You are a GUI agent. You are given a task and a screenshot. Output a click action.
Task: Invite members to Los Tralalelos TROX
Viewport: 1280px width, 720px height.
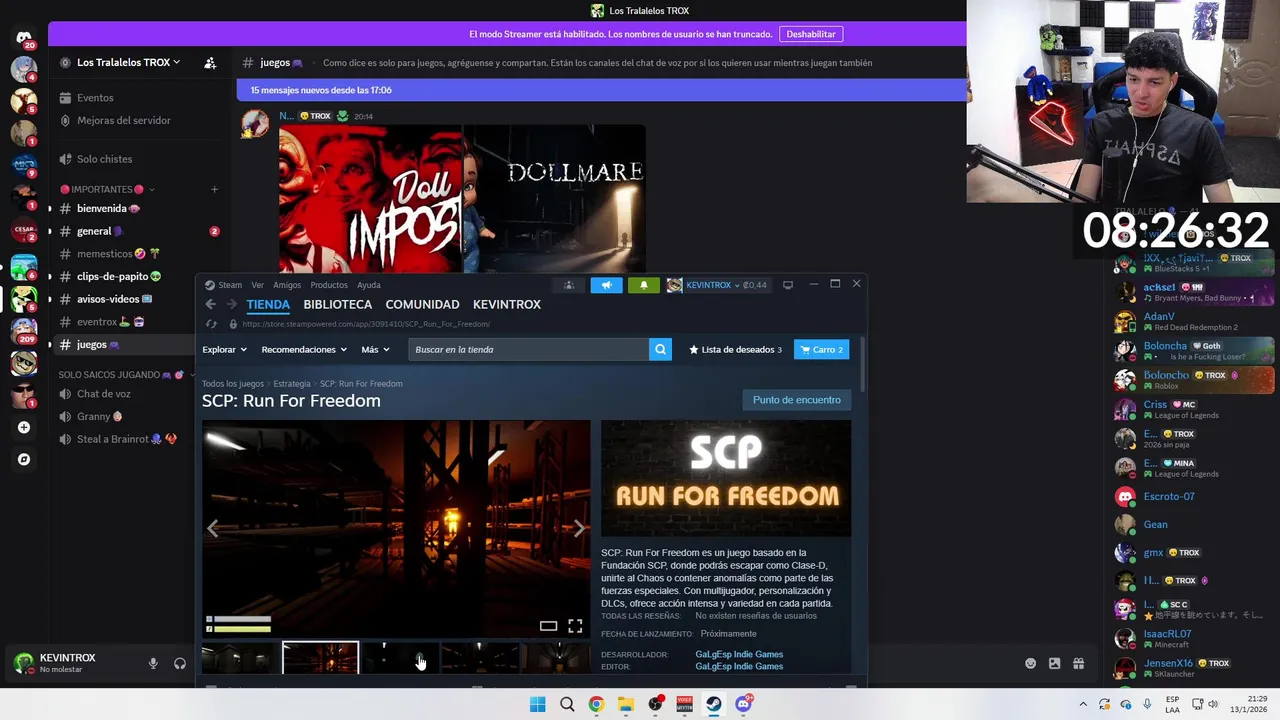tap(210, 62)
